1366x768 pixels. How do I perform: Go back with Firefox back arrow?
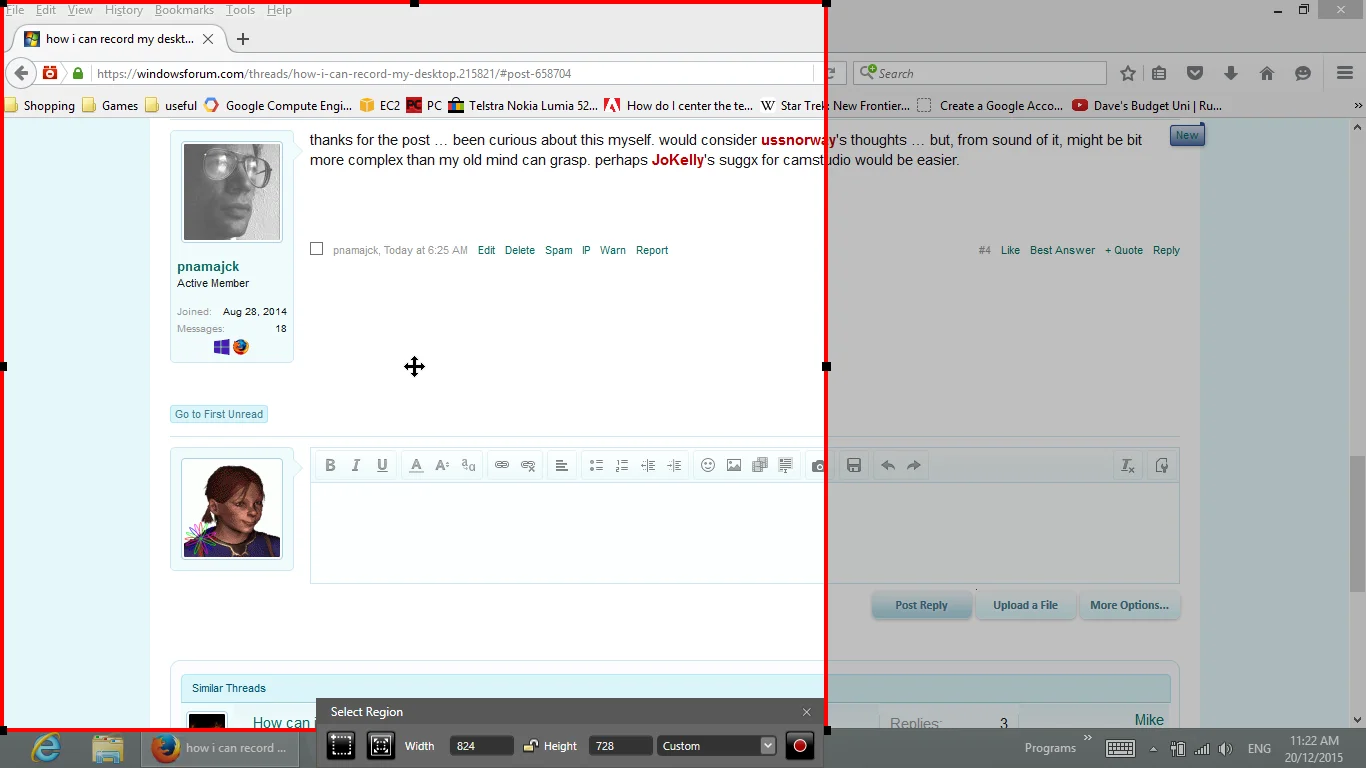click(21, 73)
